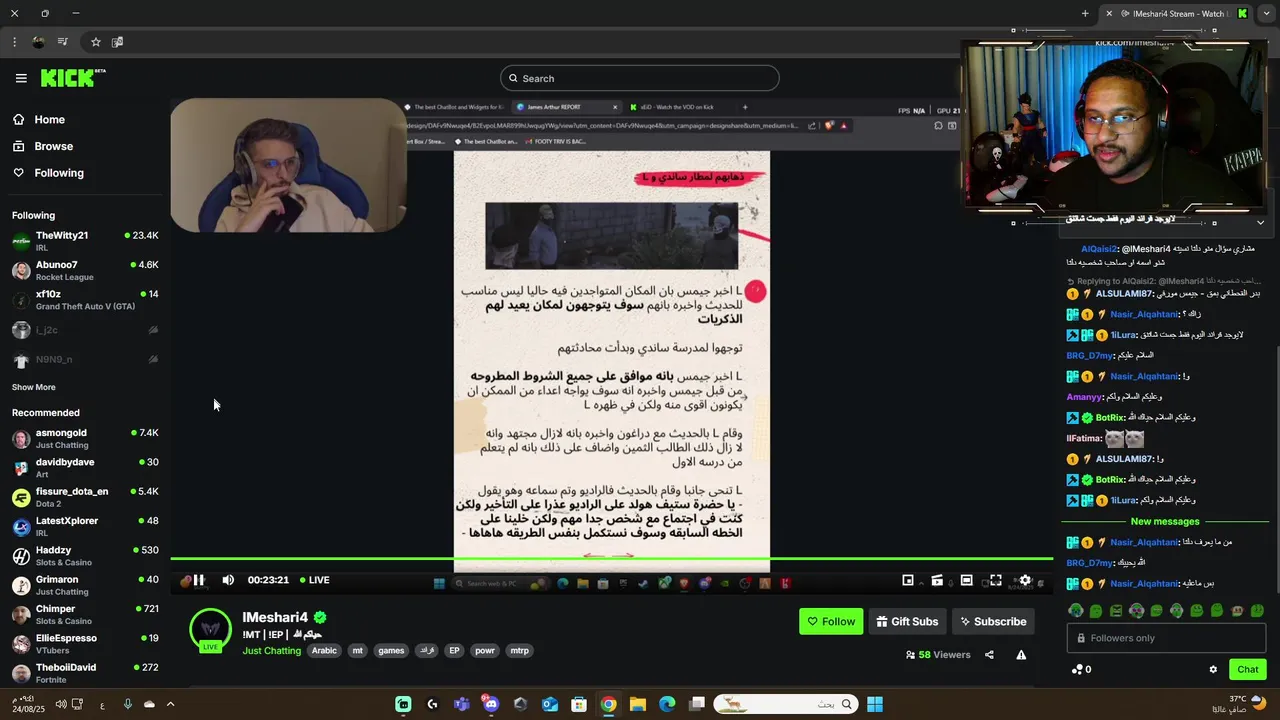Open player settings gear
This screenshot has width=1280, height=720.
[x=1024, y=580]
